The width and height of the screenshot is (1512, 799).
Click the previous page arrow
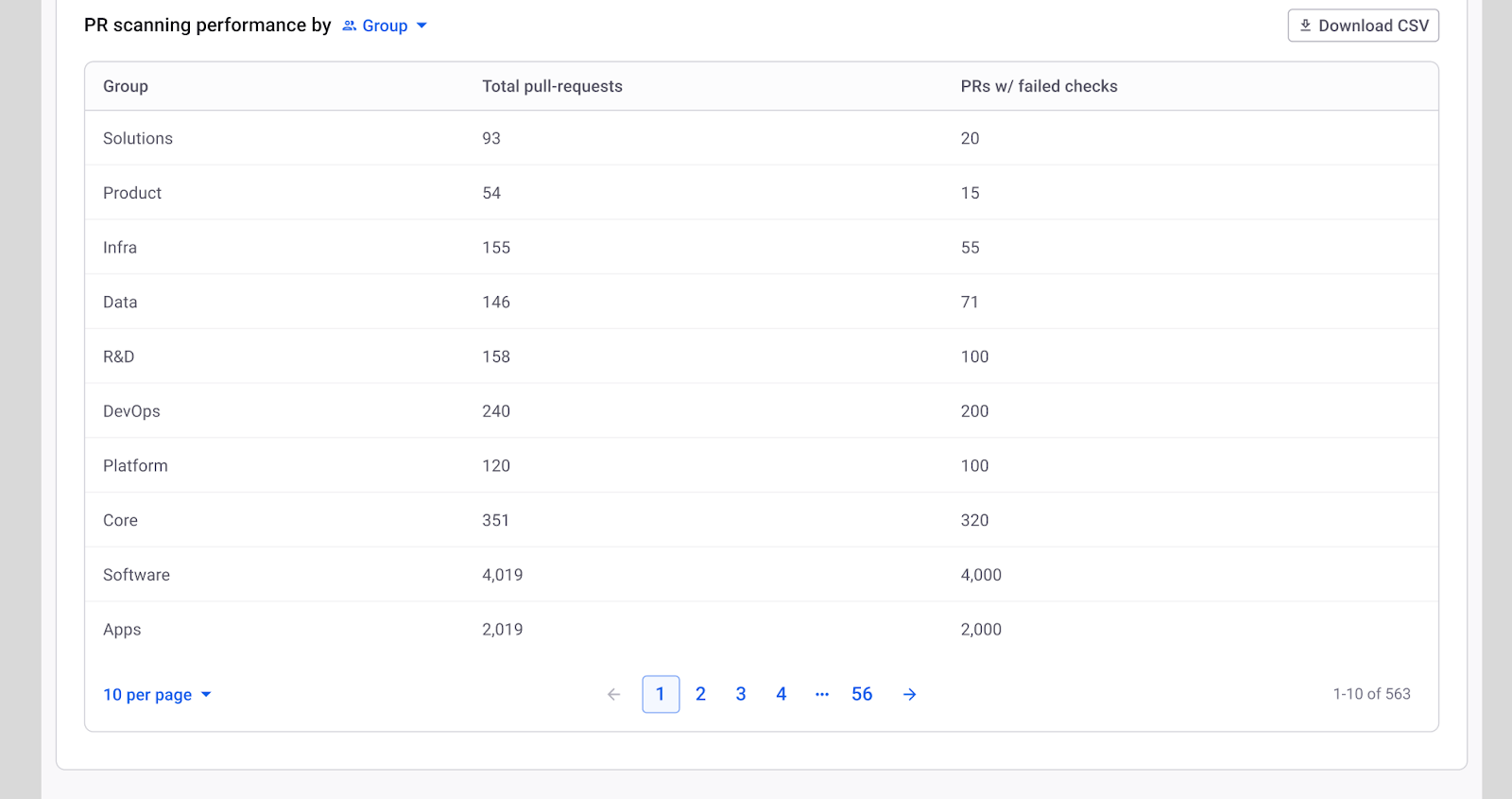(x=614, y=695)
